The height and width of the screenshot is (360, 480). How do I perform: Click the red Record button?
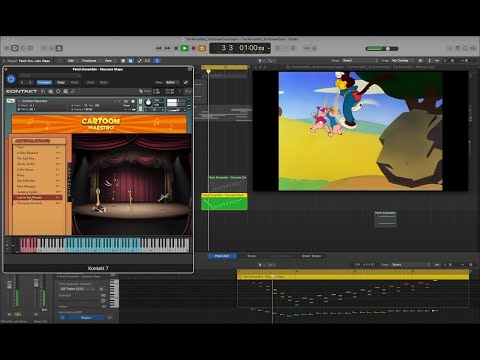(x=193, y=48)
